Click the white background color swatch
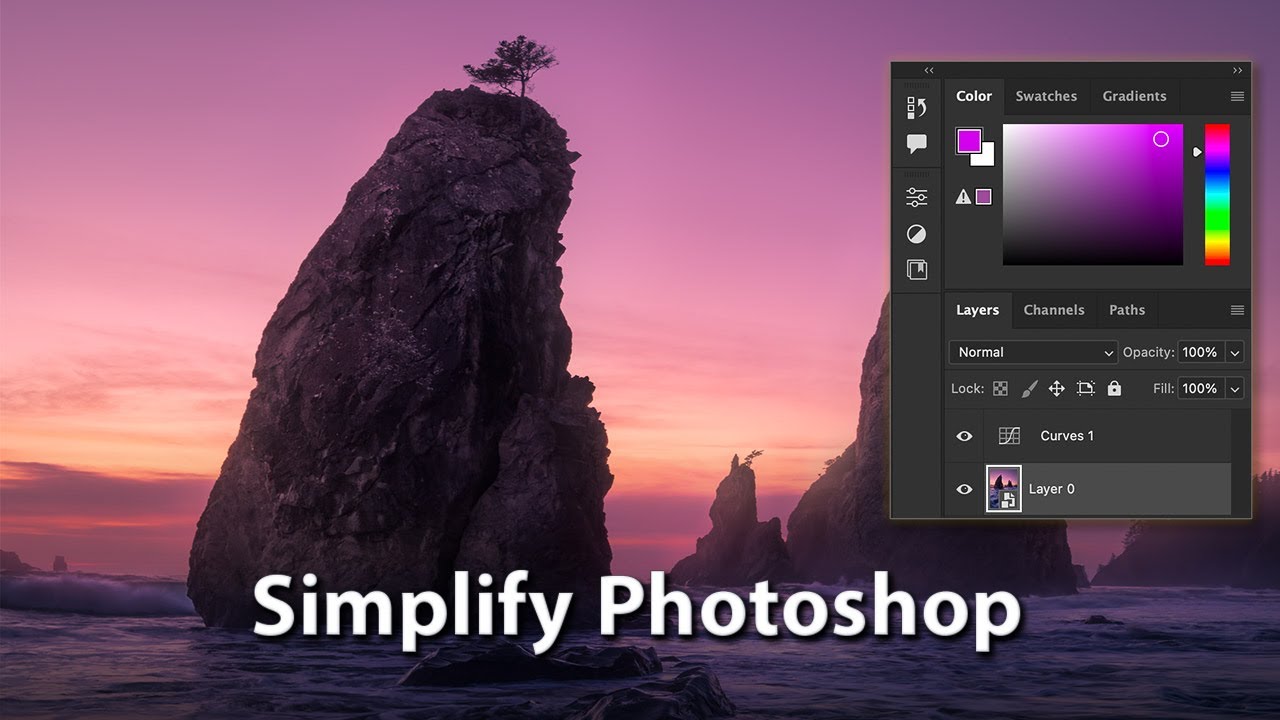1280x720 pixels. (986, 157)
